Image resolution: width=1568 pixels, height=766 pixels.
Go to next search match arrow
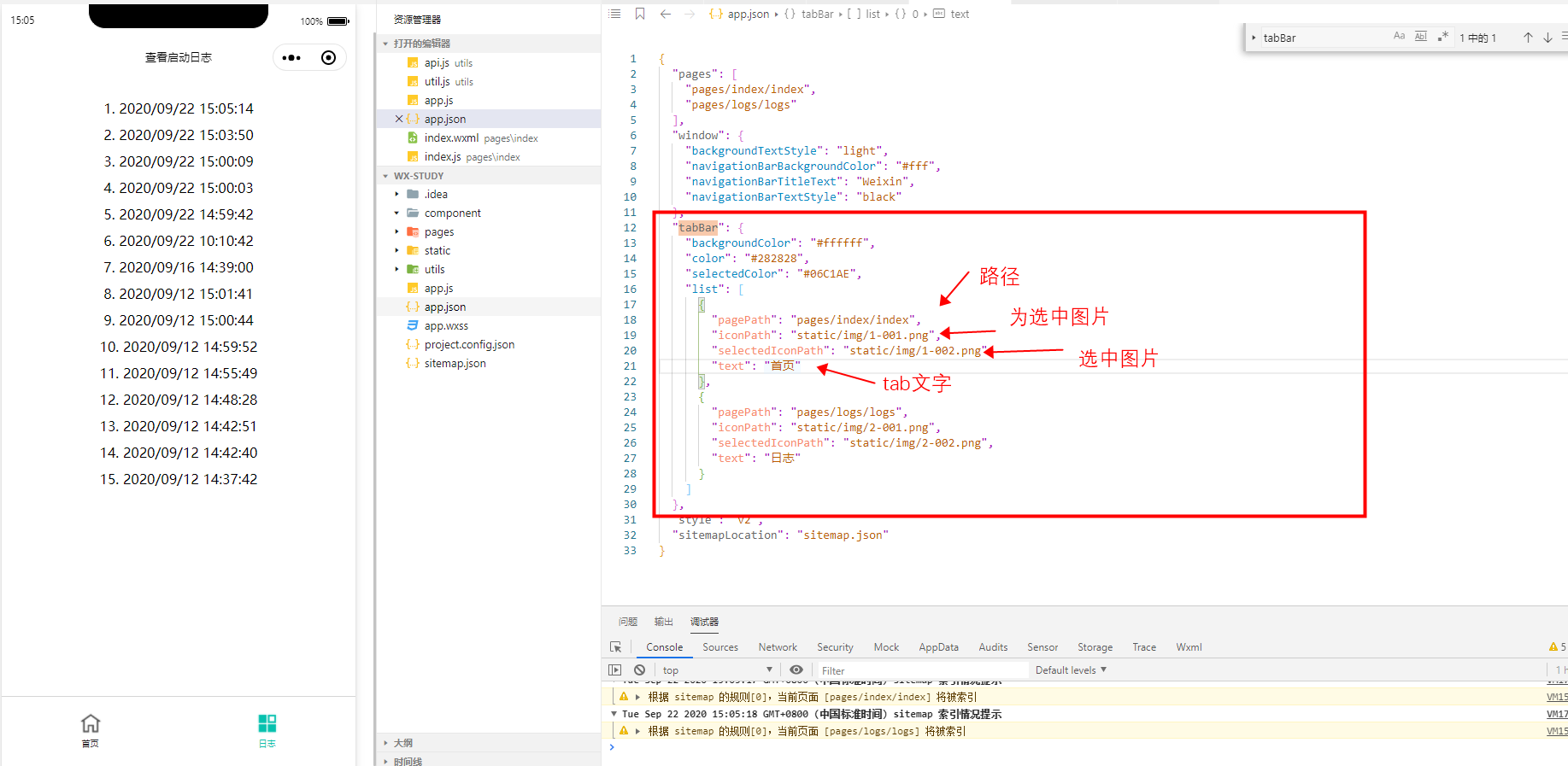pos(1547,38)
